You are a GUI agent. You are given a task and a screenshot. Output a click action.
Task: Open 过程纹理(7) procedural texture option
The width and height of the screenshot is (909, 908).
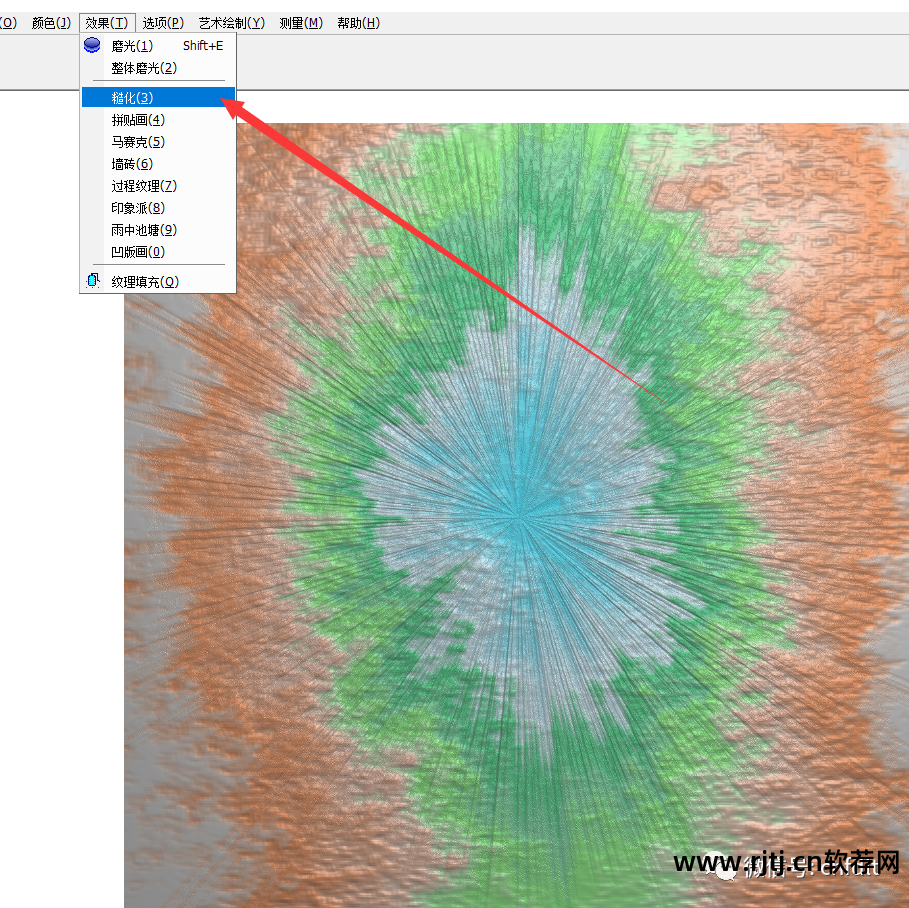click(144, 186)
